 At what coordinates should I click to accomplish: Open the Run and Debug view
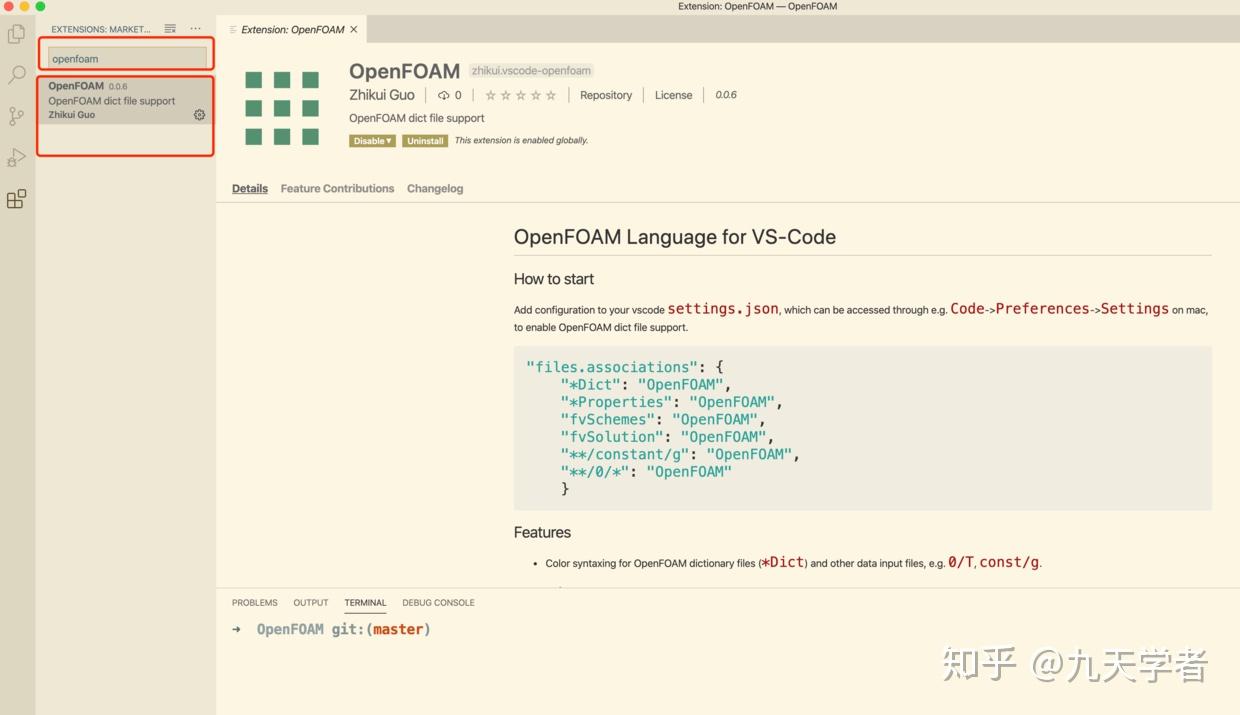pos(15,156)
